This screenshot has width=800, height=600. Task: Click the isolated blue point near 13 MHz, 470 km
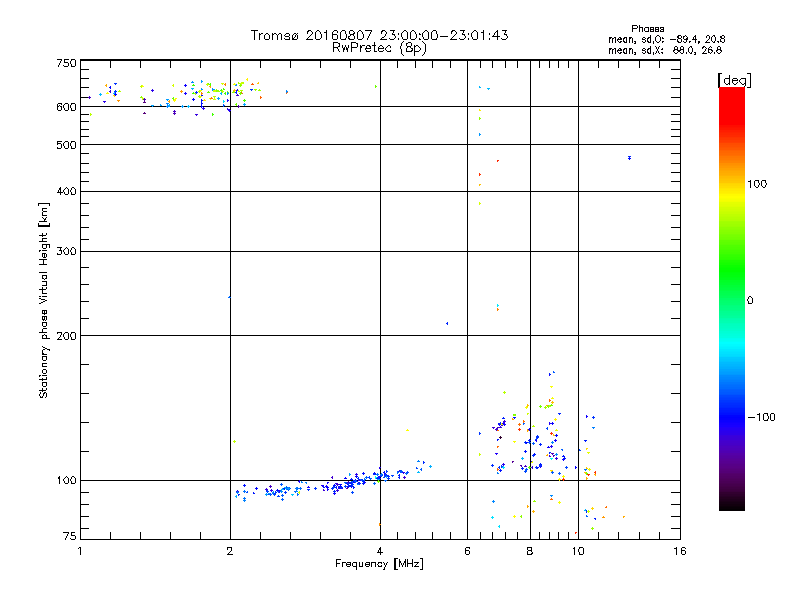point(629,158)
